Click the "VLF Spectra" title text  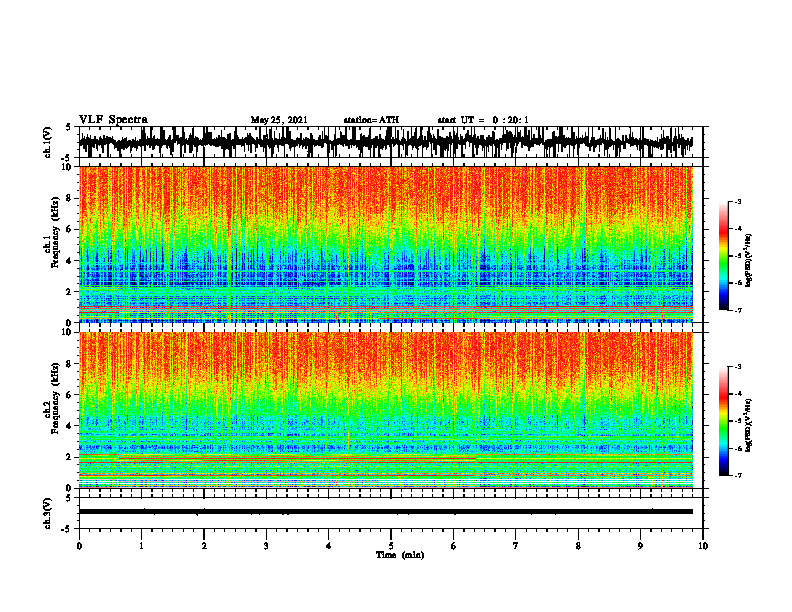113,120
